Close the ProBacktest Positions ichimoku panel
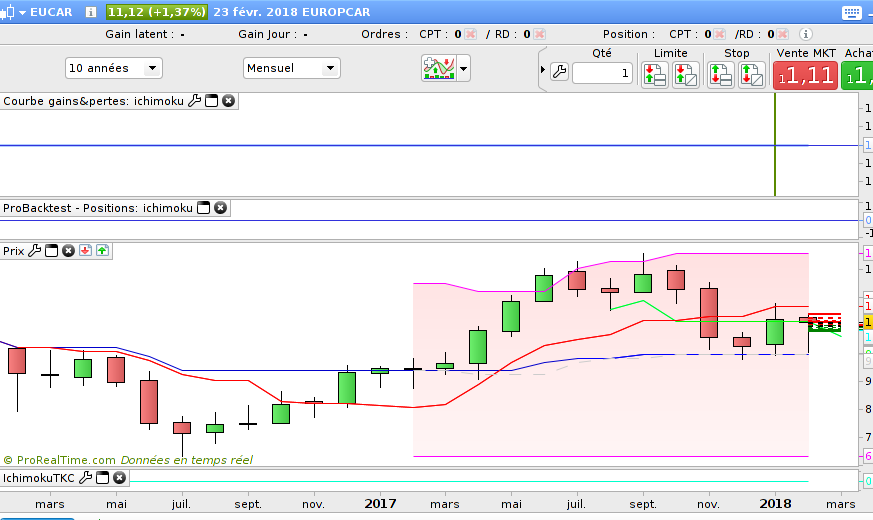 pyautogui.click(x=220, y=208)
